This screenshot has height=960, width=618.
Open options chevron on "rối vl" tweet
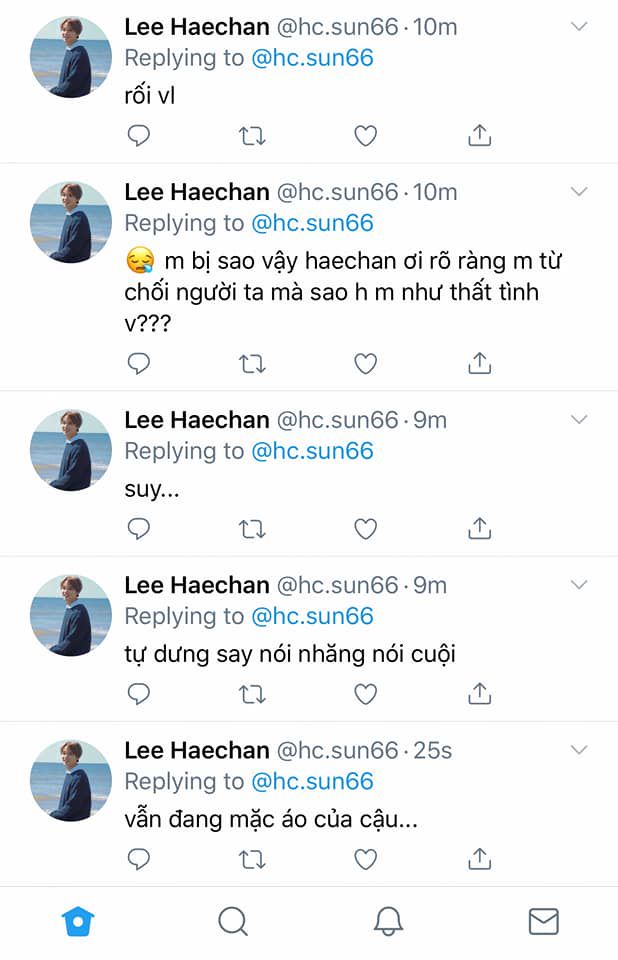pos(579,27)
